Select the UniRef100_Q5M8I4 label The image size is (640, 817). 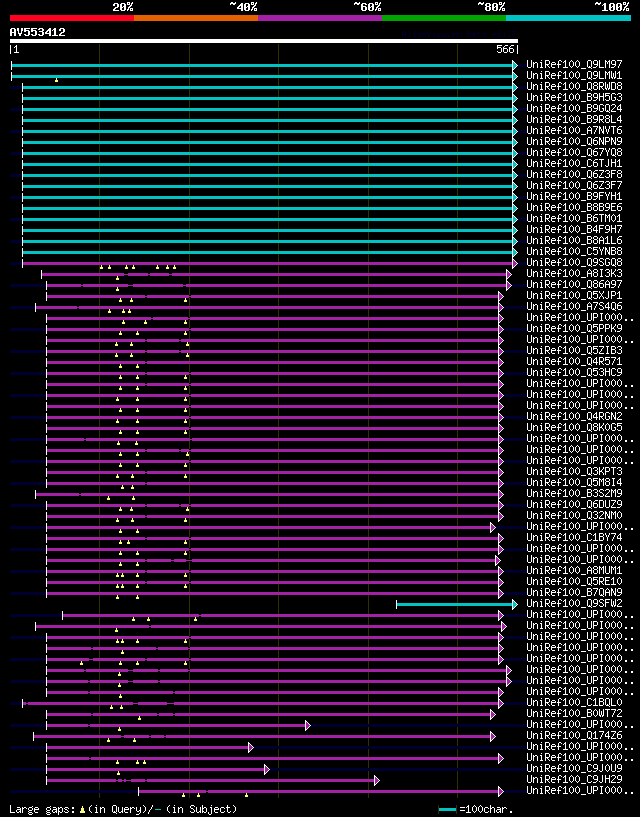tap(574, 482)
